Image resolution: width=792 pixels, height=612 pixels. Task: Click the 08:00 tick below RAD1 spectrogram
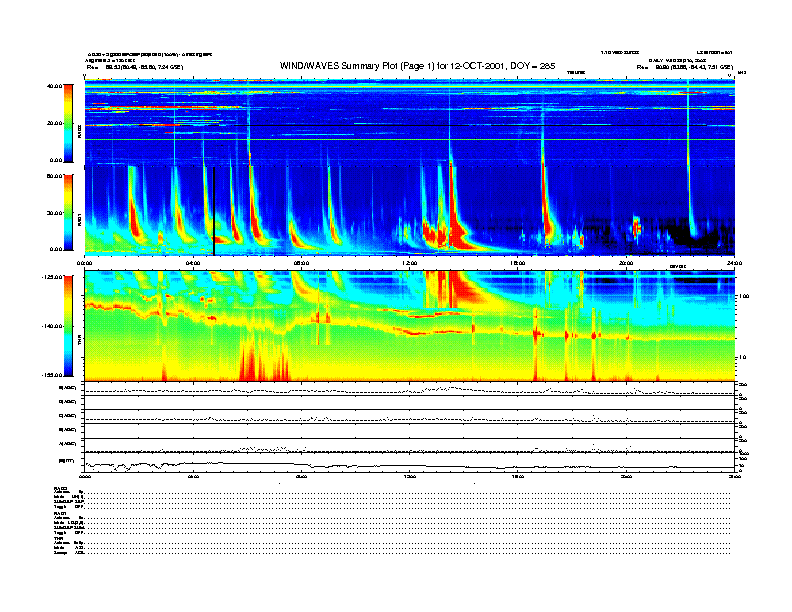tap(302, 263)
